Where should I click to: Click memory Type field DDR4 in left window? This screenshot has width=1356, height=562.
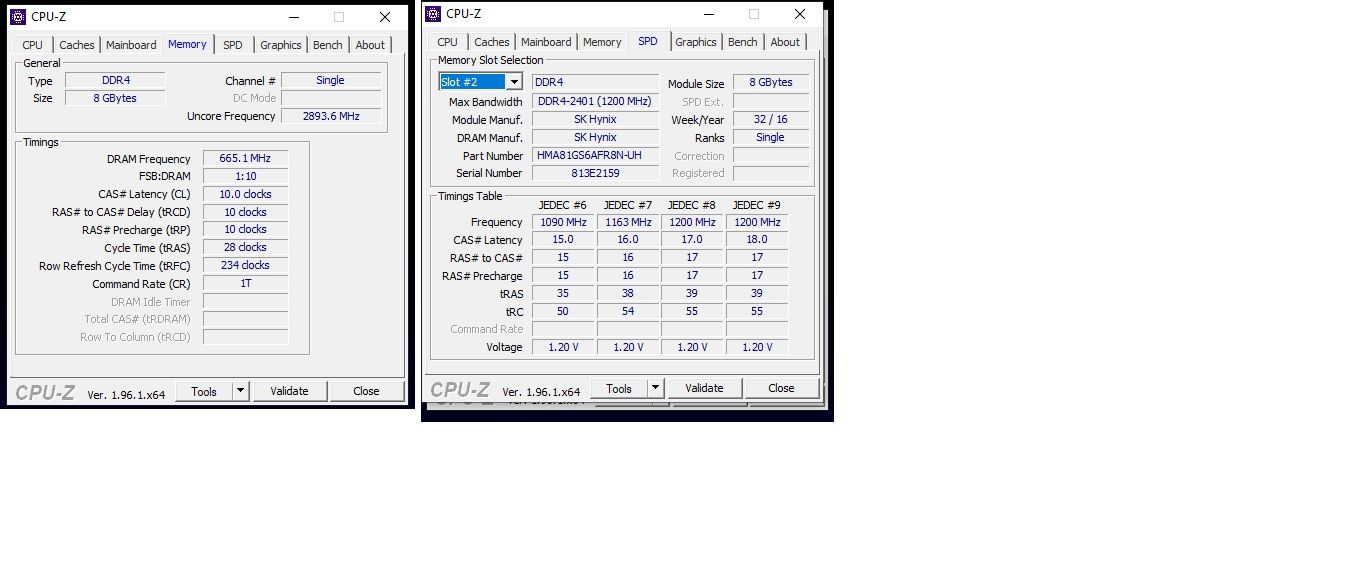(115, 80)
